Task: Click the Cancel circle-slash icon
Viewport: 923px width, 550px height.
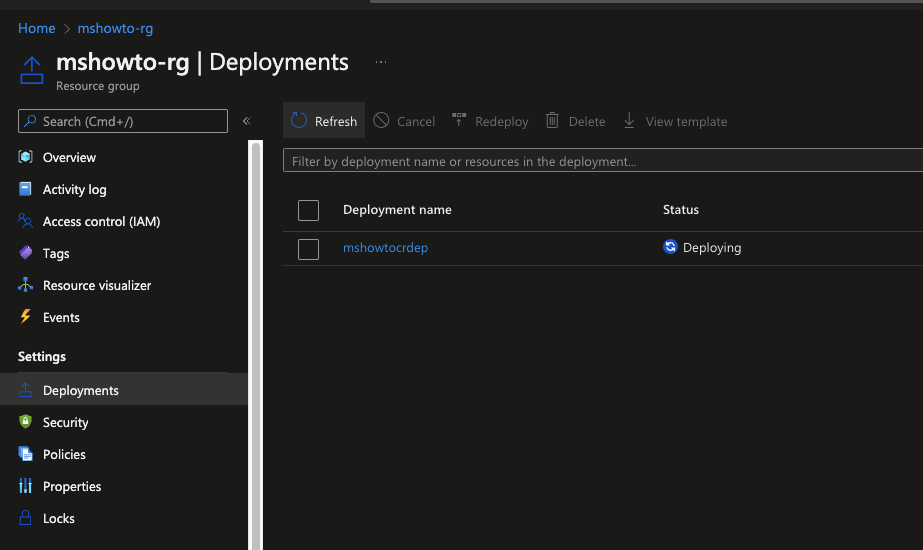Action: (x=381, y=121)
